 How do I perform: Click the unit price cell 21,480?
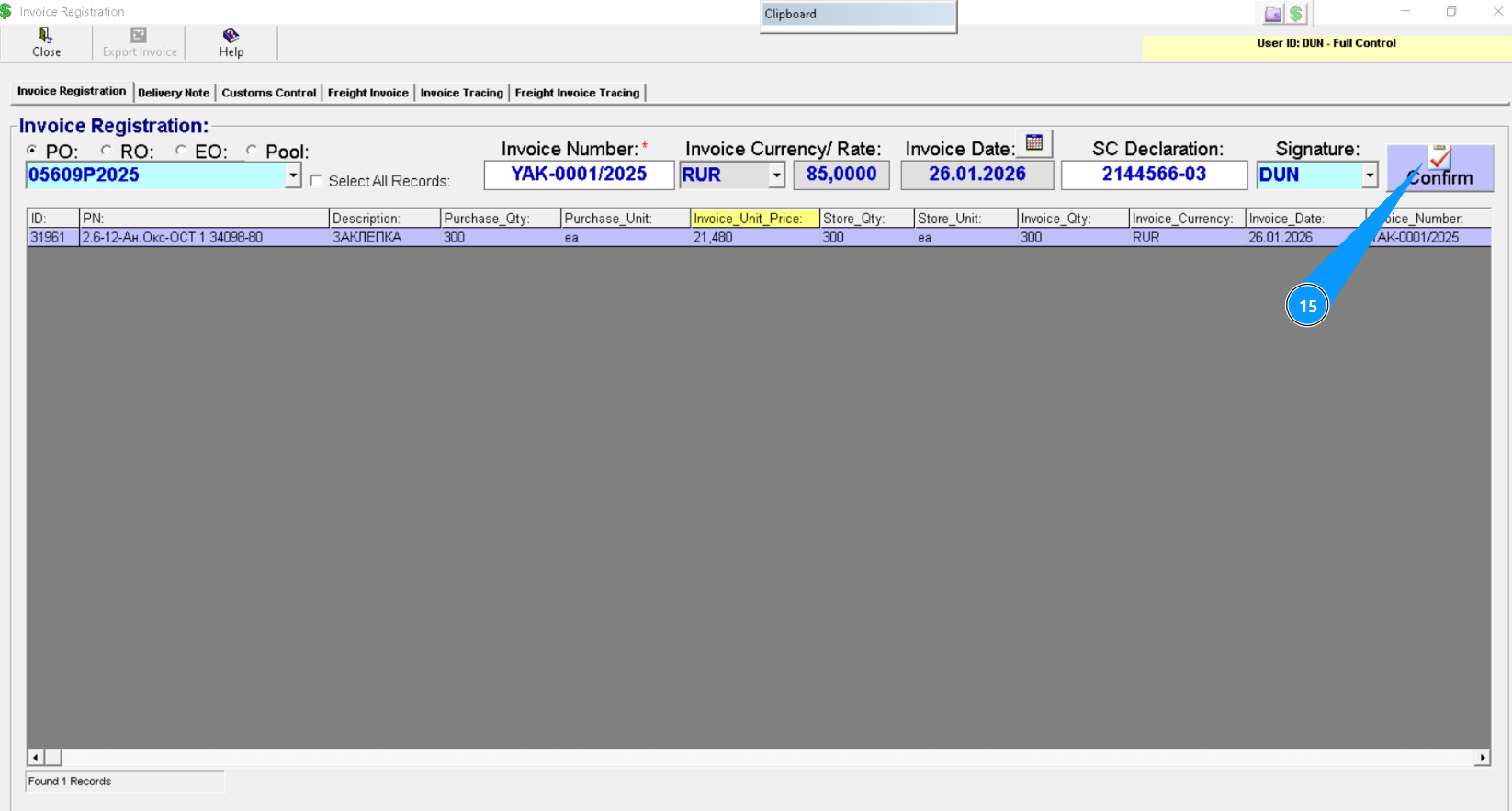click(755, 237)
